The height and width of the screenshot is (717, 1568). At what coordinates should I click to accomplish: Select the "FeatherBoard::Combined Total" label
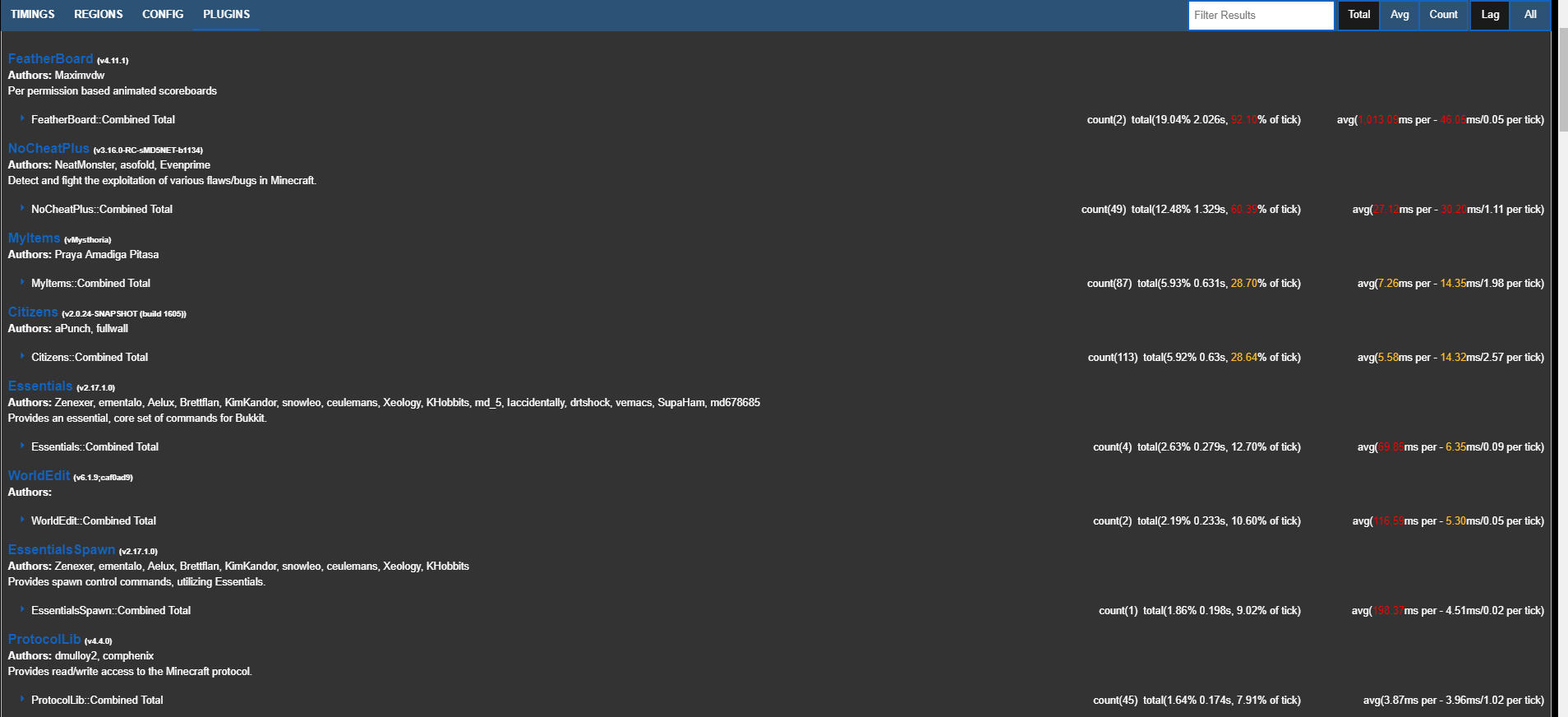(103, 119)
